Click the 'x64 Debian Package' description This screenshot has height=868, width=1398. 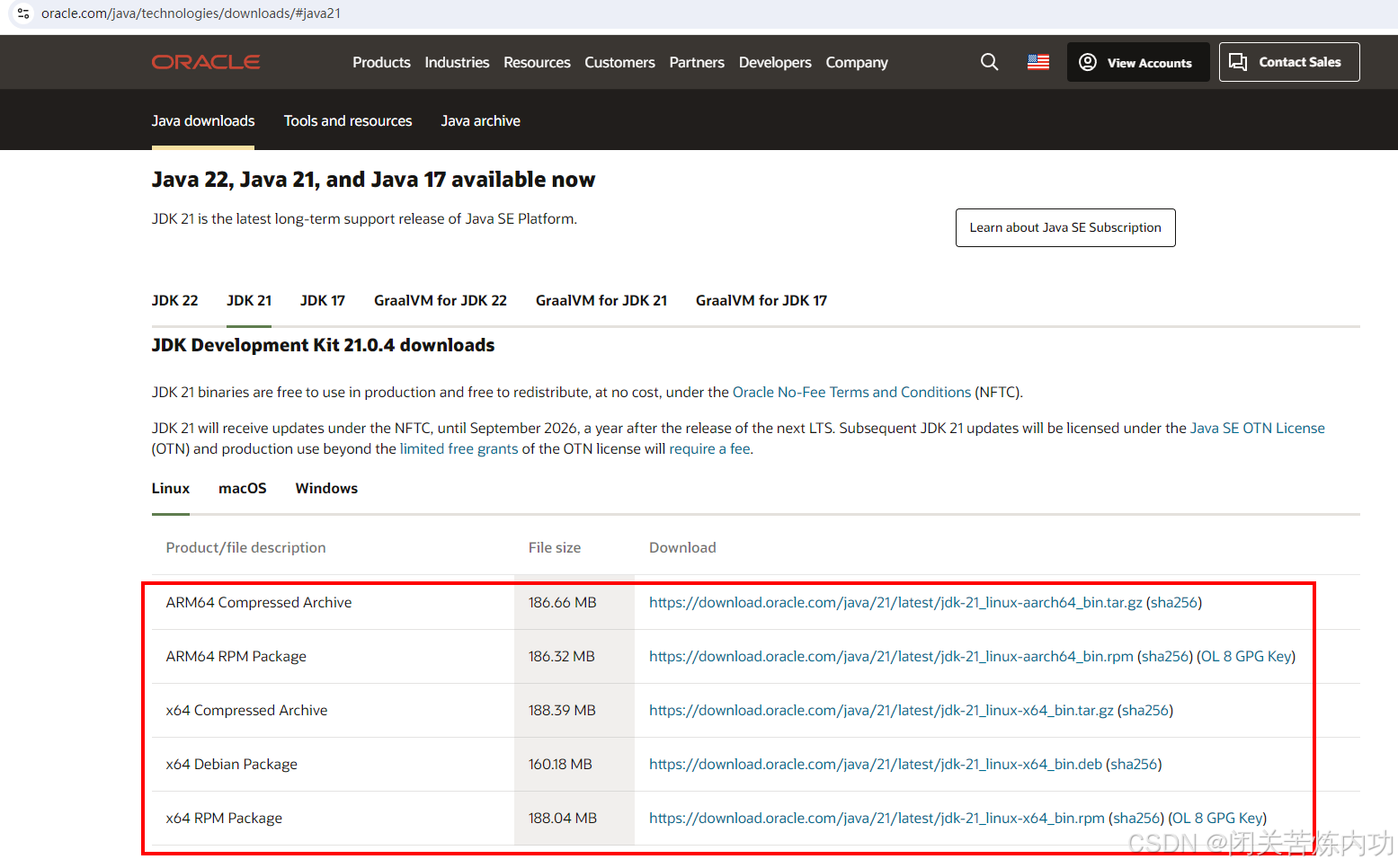click(x=232, y=764)
